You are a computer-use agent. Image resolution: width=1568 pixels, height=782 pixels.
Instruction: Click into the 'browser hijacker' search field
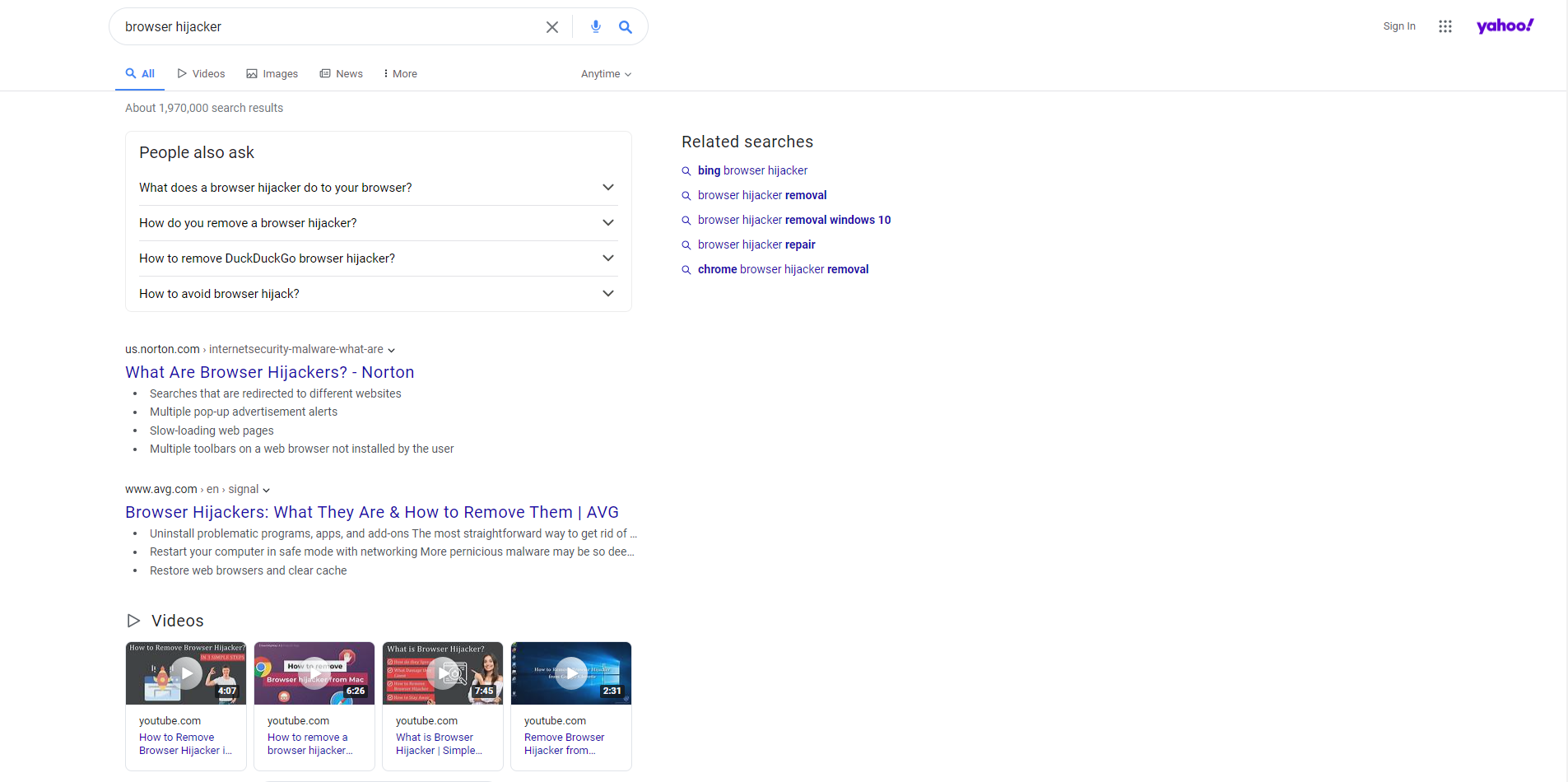click(x=329, y=27)
